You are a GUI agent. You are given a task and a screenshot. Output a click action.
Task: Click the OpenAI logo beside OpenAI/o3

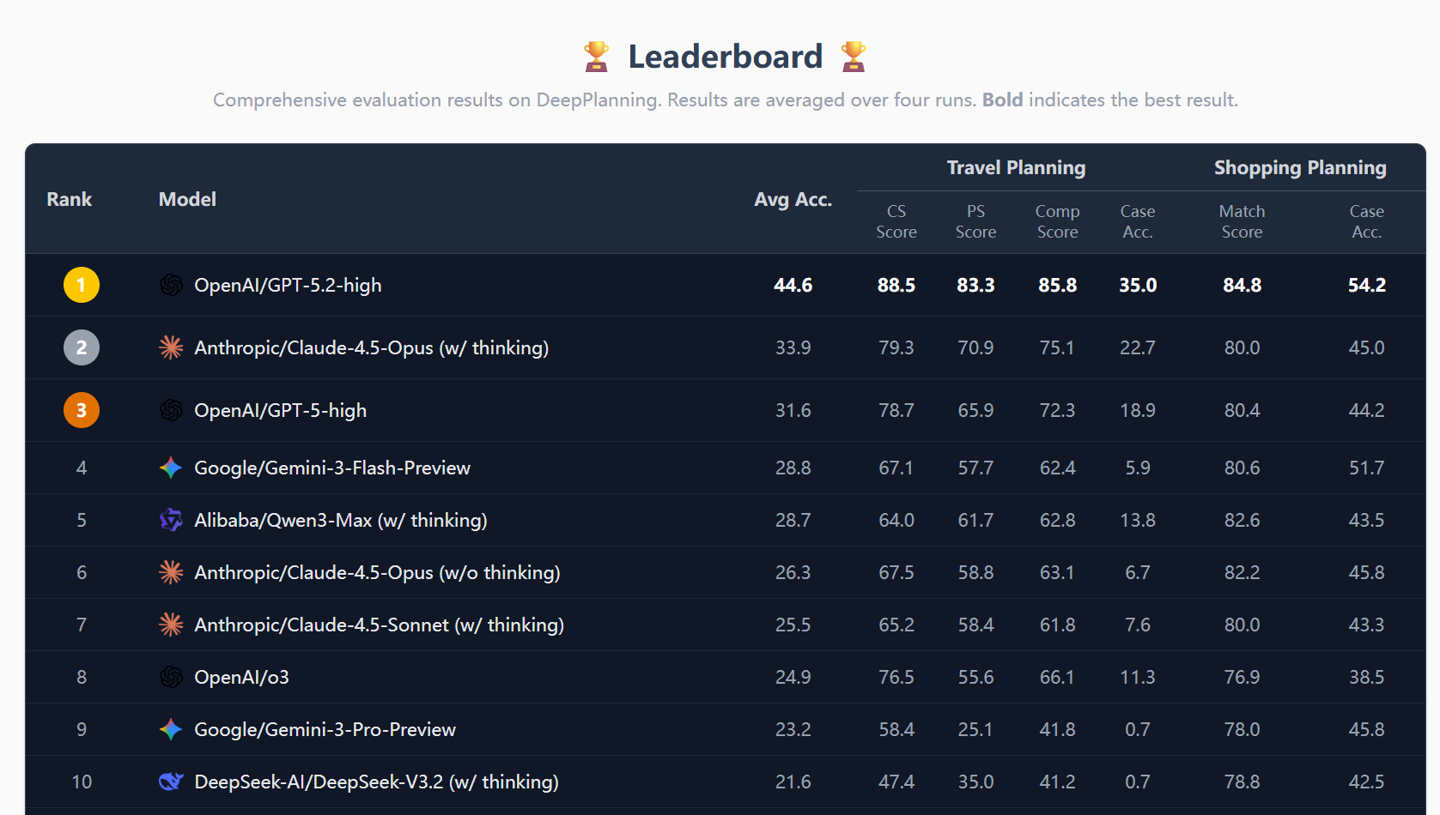[171, 677]
